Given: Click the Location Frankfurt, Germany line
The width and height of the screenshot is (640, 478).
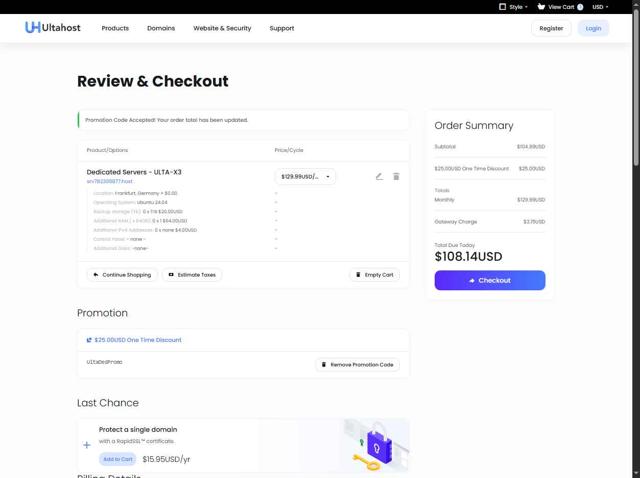Looking at the screenshot, I should point(135,193).
